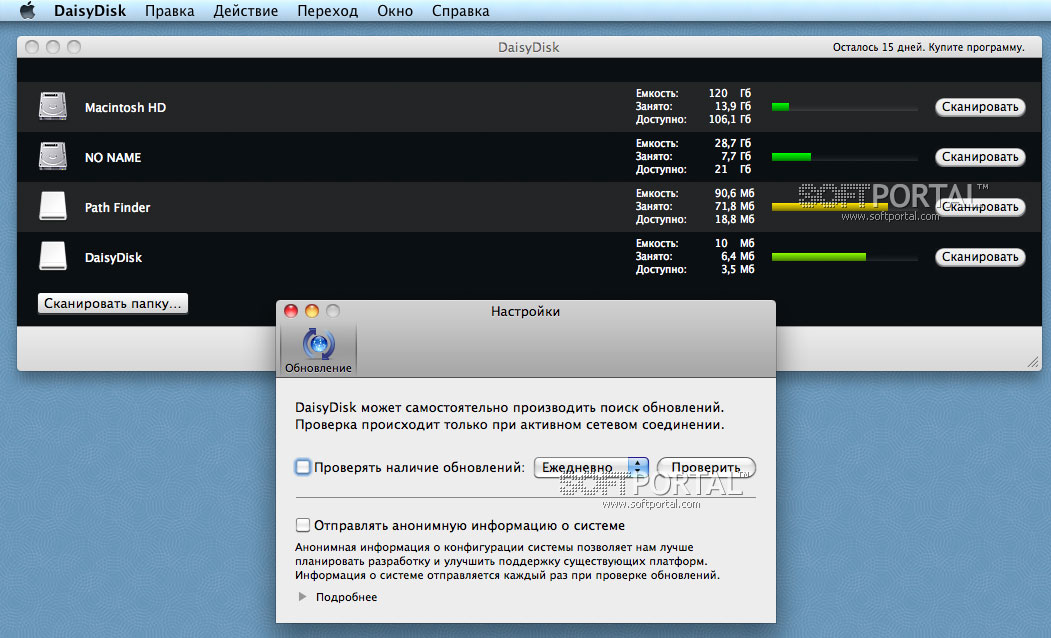
Task: Click the Купите программу trial notice
Action: click(928, 47)
